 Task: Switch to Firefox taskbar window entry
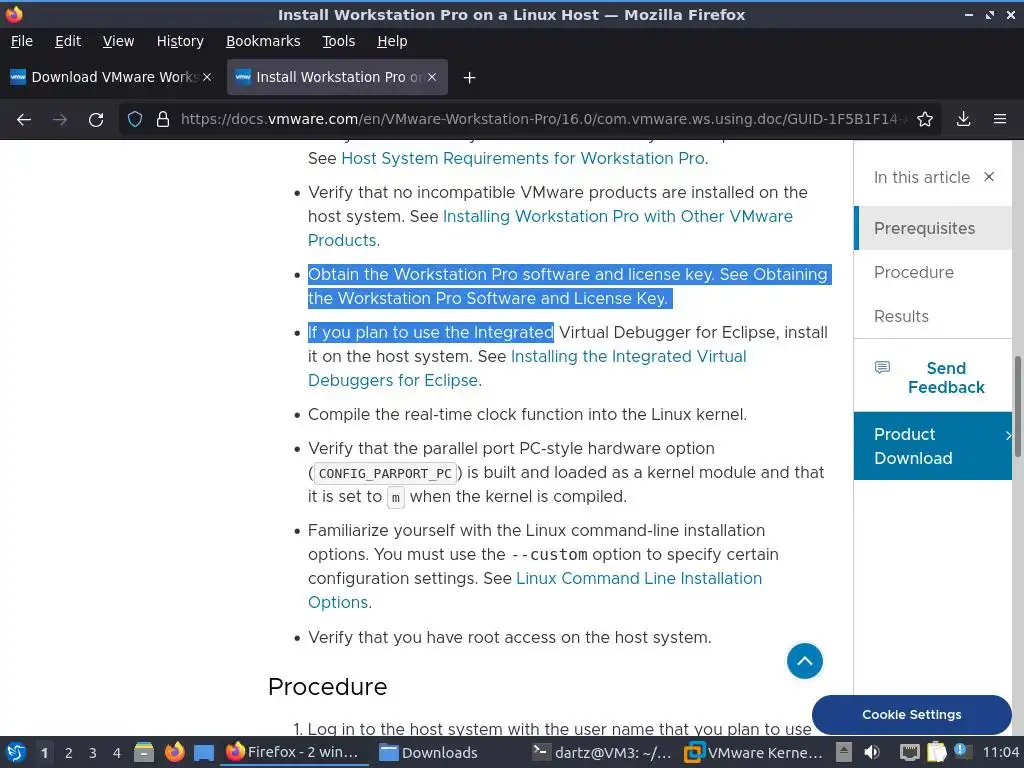(292, 752)
